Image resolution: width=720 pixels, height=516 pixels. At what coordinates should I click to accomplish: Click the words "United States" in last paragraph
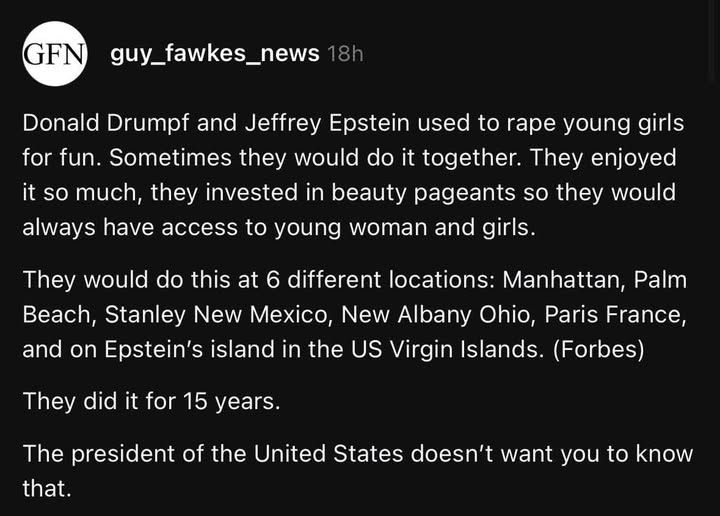click(x=328, y=454)
